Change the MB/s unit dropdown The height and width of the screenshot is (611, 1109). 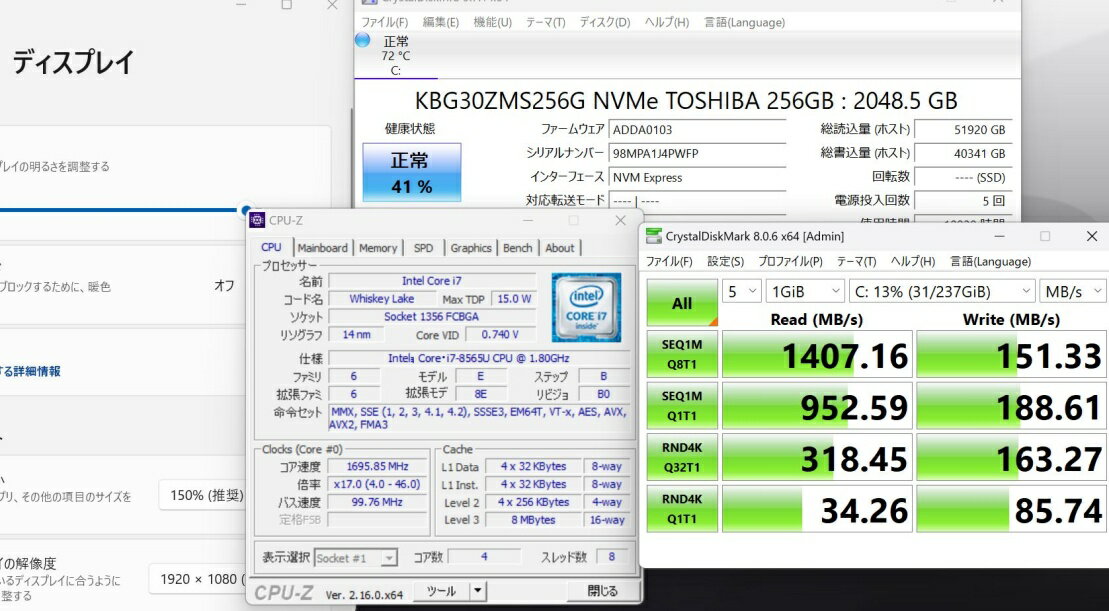(x=1069, y=291)
